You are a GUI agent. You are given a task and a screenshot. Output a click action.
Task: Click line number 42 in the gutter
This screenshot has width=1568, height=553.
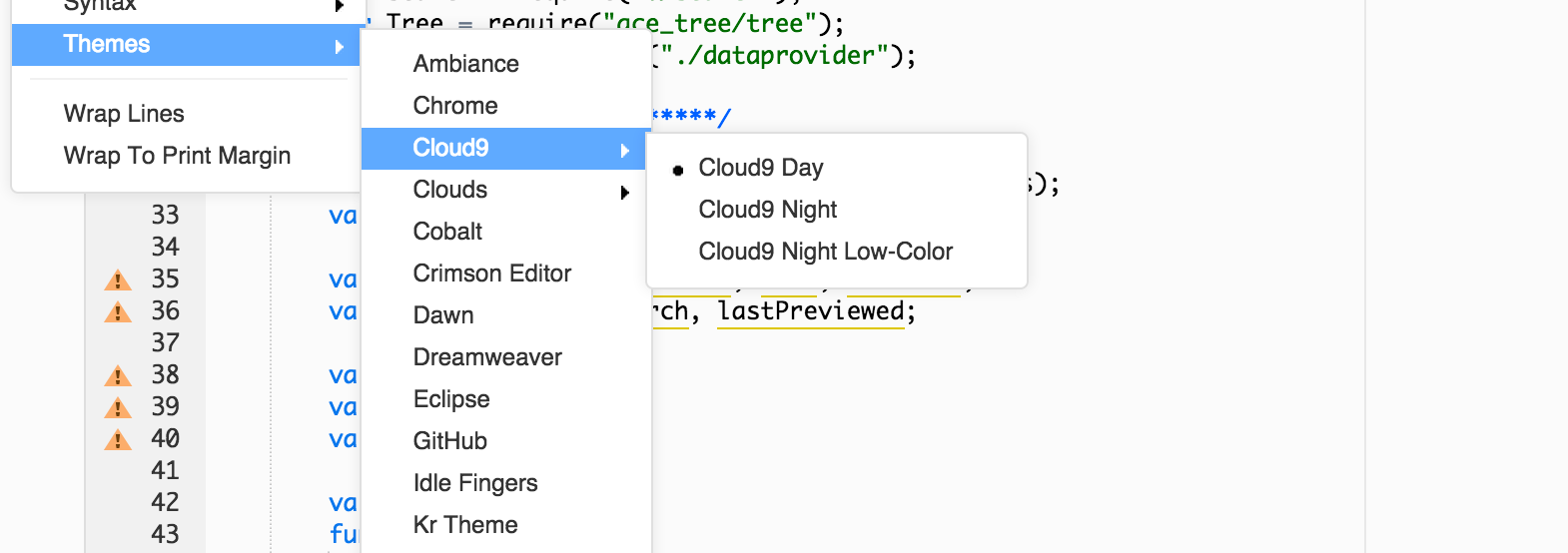click(x=165, y=503)
